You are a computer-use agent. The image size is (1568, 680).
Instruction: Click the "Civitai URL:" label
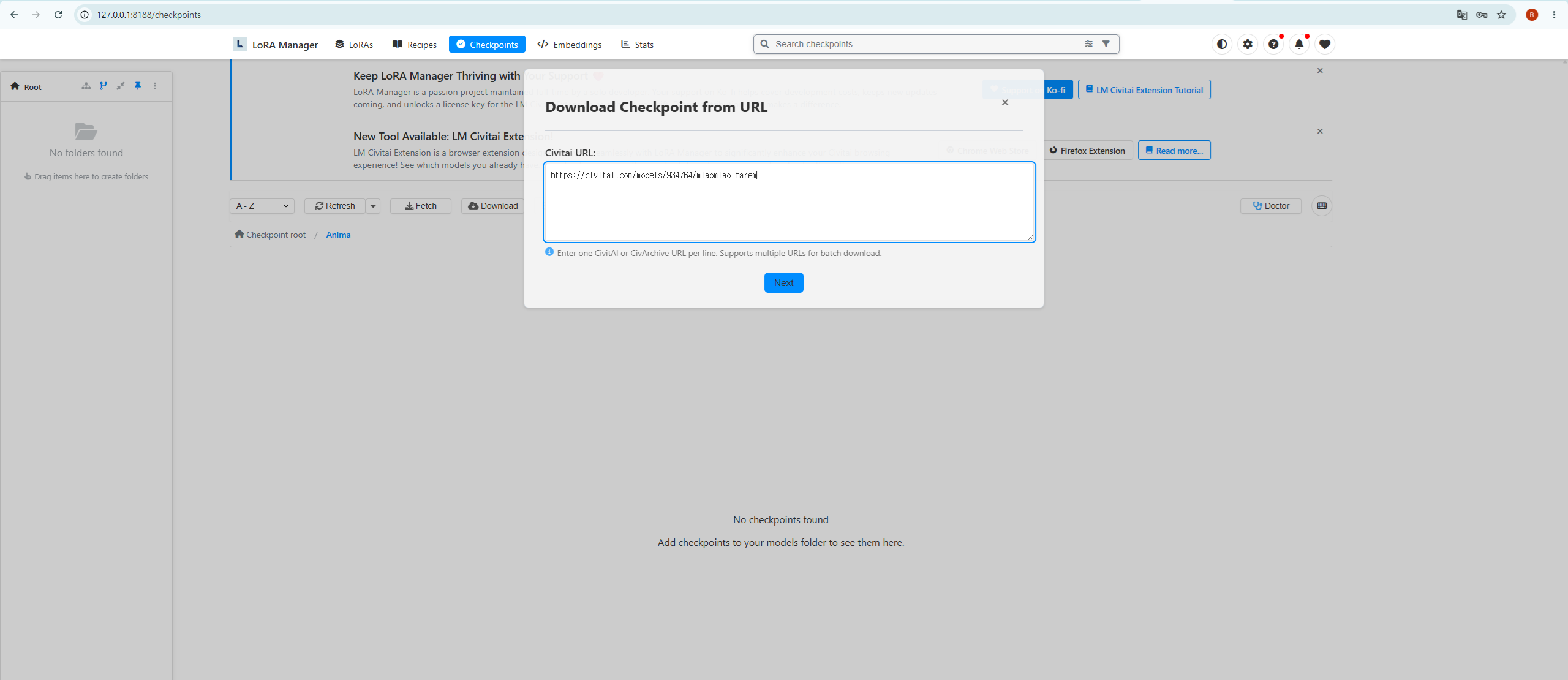[x=570, y=153]
